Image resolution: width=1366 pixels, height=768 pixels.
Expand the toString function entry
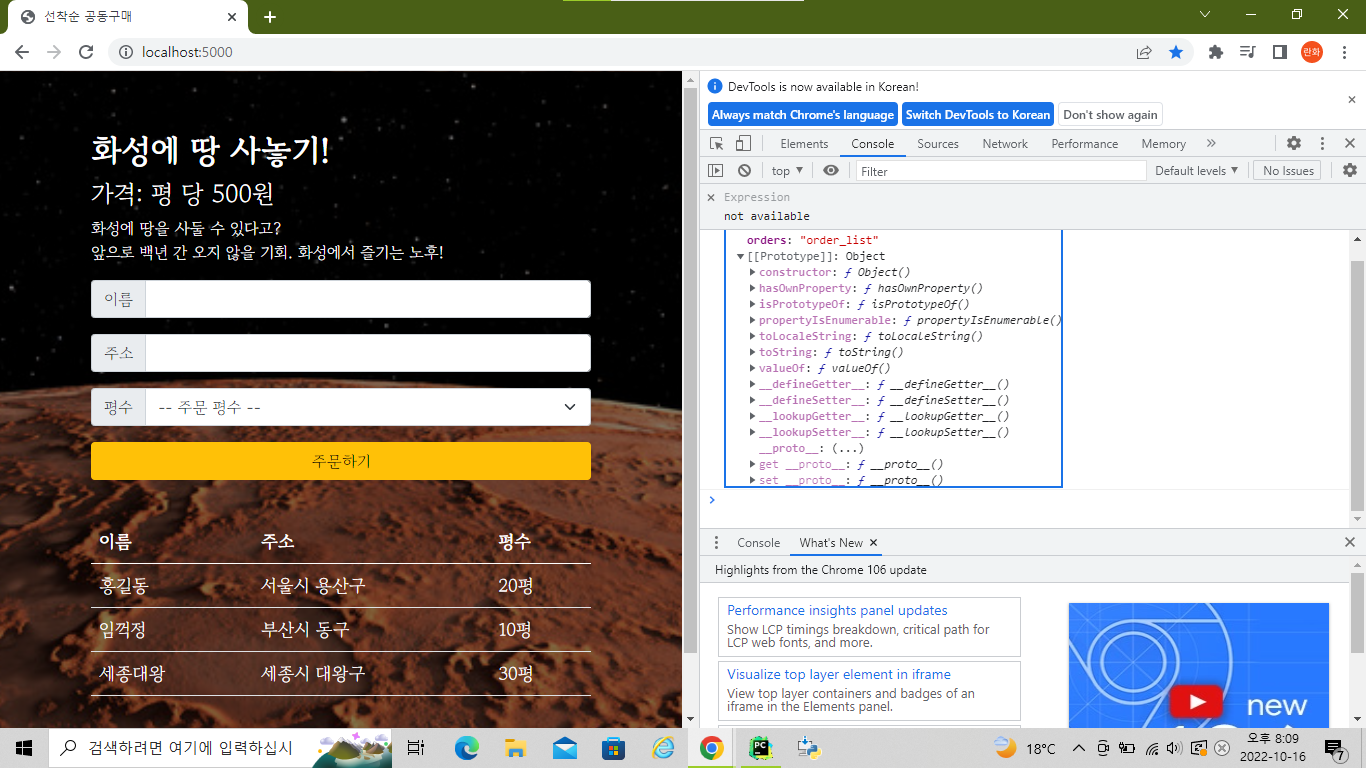753,353
